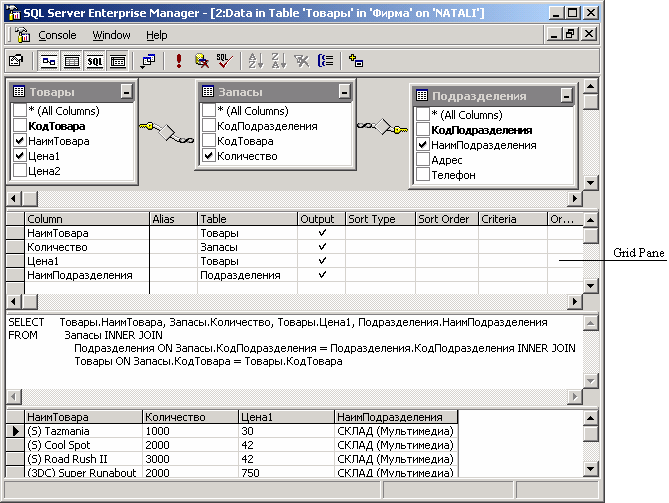Viewport: 669px width, 503px height.
Task: Collapse the Запасы table window
Action: pos(344,91)
